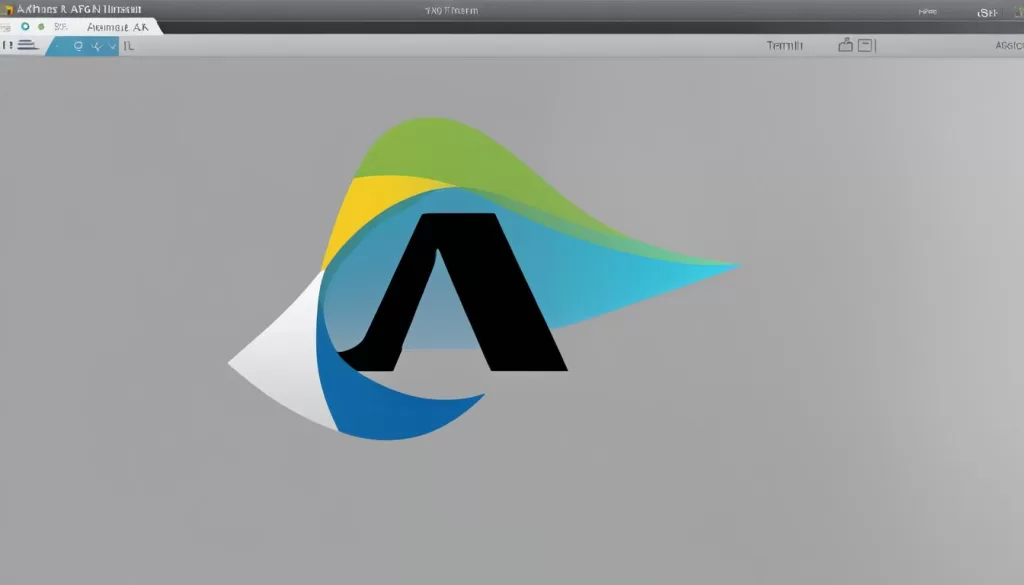
Task: Open the SXF menu item
Action: [60, 27]
